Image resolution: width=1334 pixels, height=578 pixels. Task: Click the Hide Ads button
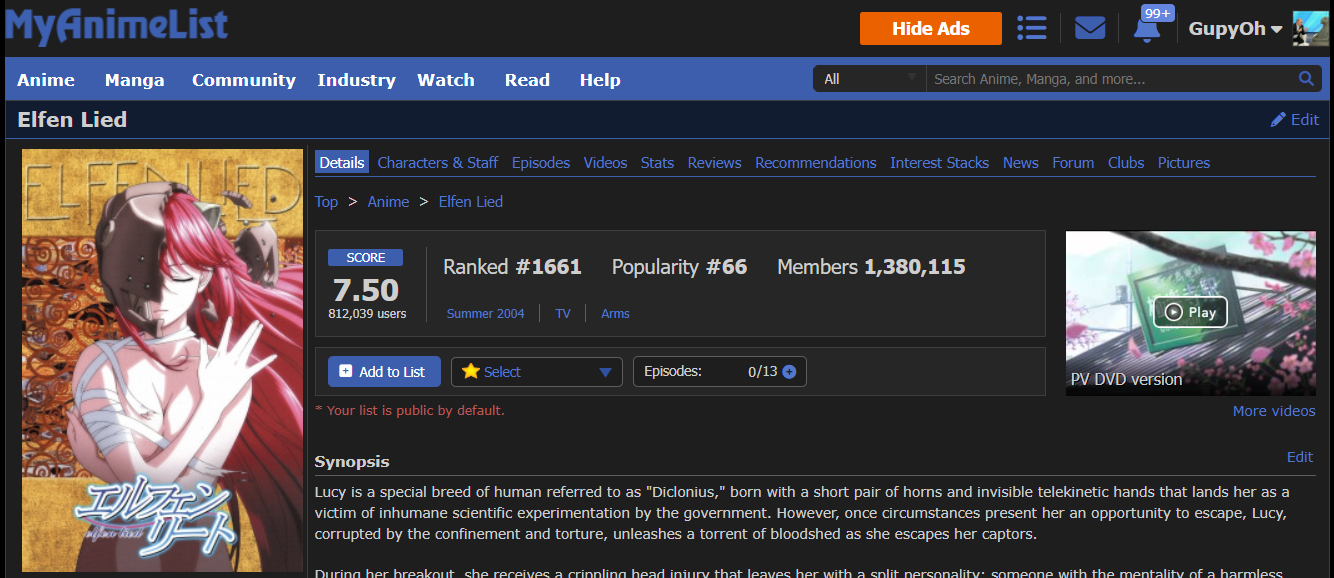click(x=931, y=28)
